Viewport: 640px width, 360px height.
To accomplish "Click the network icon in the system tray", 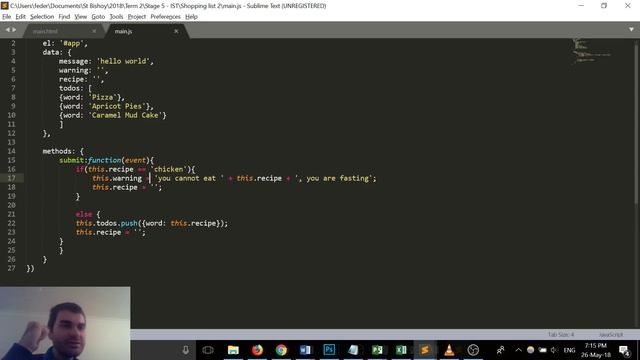I will click(542, 350).
